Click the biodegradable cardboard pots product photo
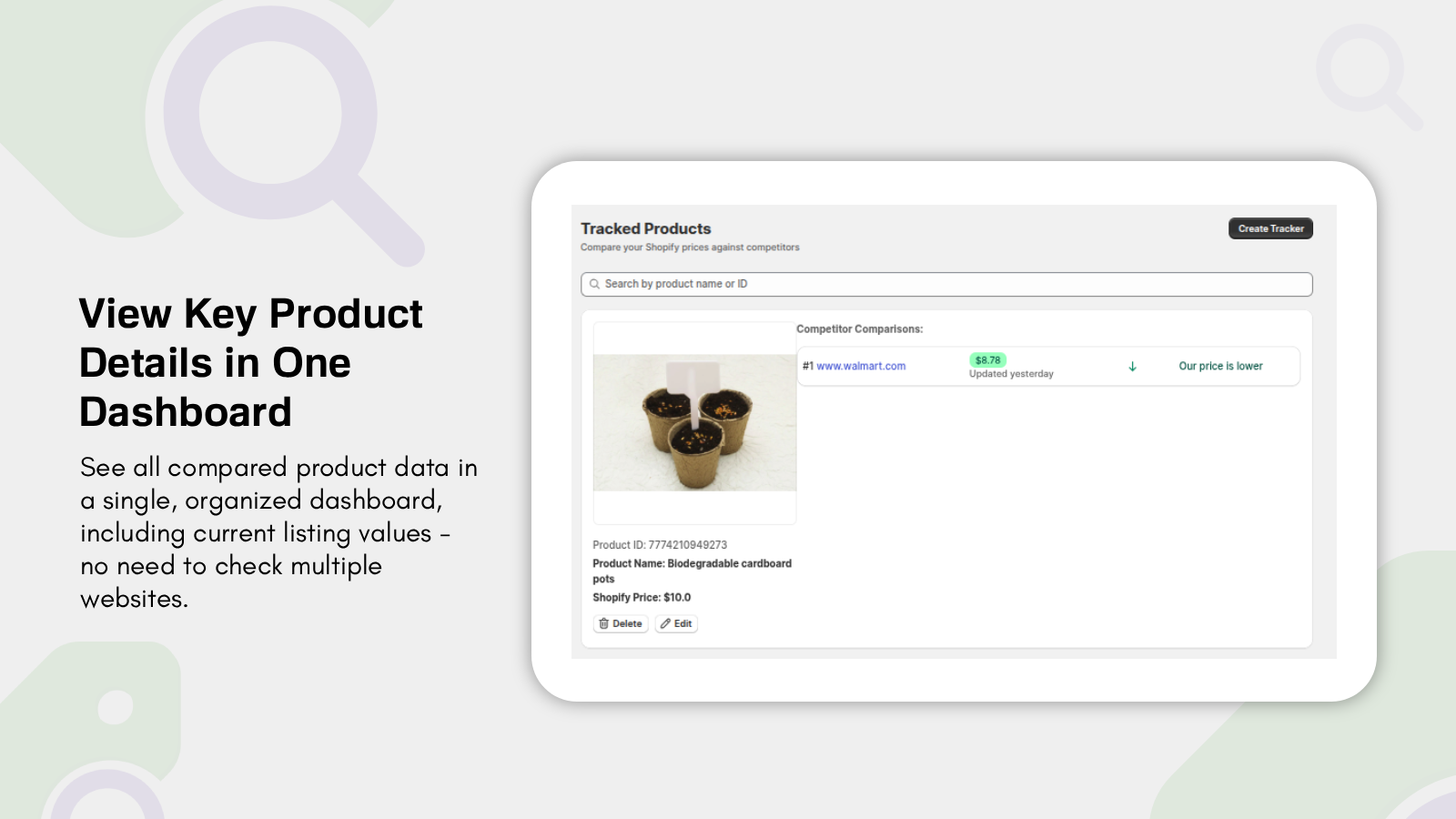This screenshot has width=1456, height=819. pyautogui.click(x=694, y=423)
